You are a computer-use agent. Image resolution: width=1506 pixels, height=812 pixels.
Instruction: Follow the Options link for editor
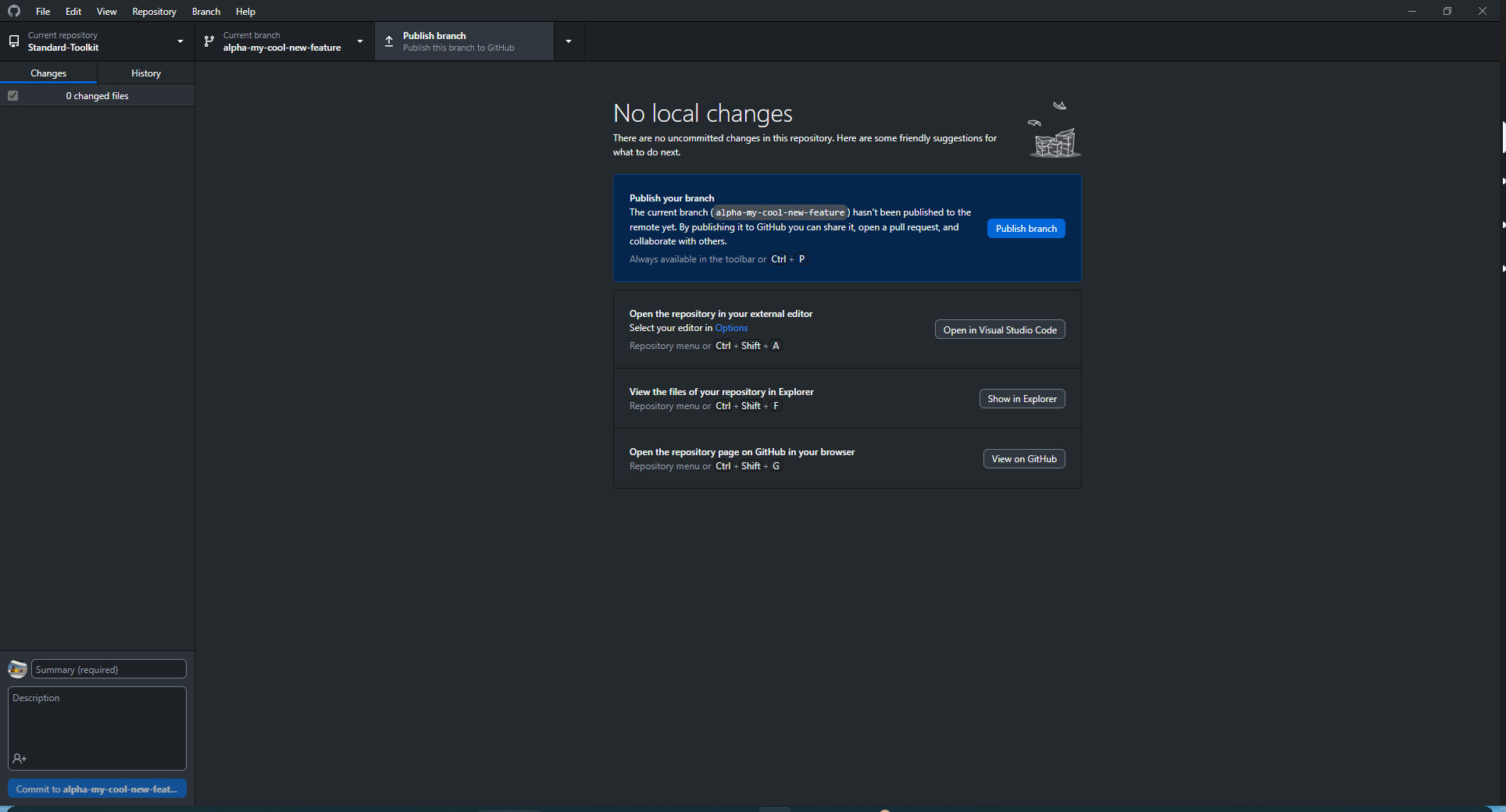click(731, 328)
